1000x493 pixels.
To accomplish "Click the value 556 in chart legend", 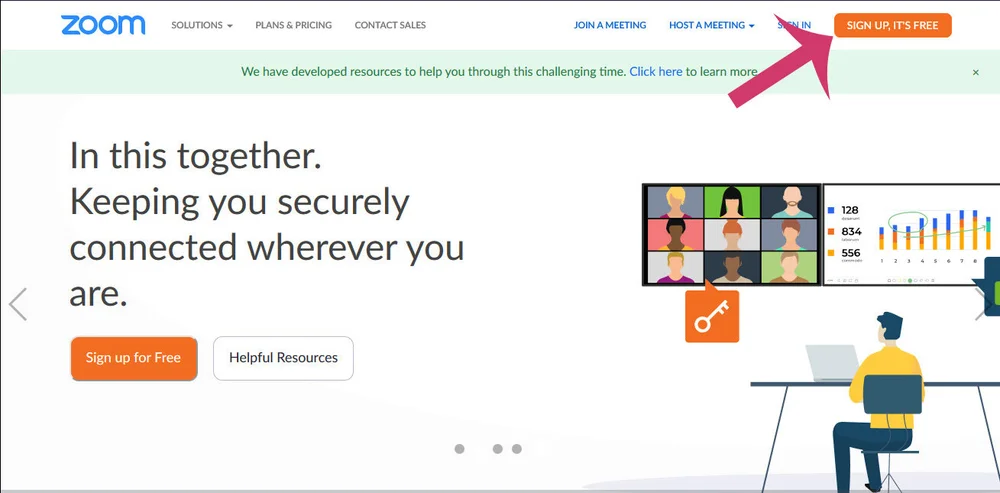I will [x=851, y=253].
